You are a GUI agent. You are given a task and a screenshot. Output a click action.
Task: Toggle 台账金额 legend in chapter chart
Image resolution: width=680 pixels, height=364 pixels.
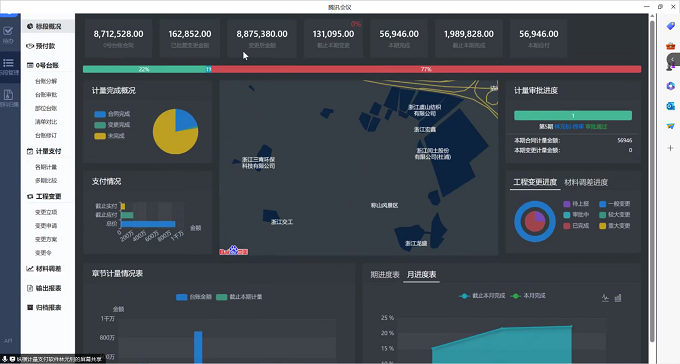coord(194,297)
